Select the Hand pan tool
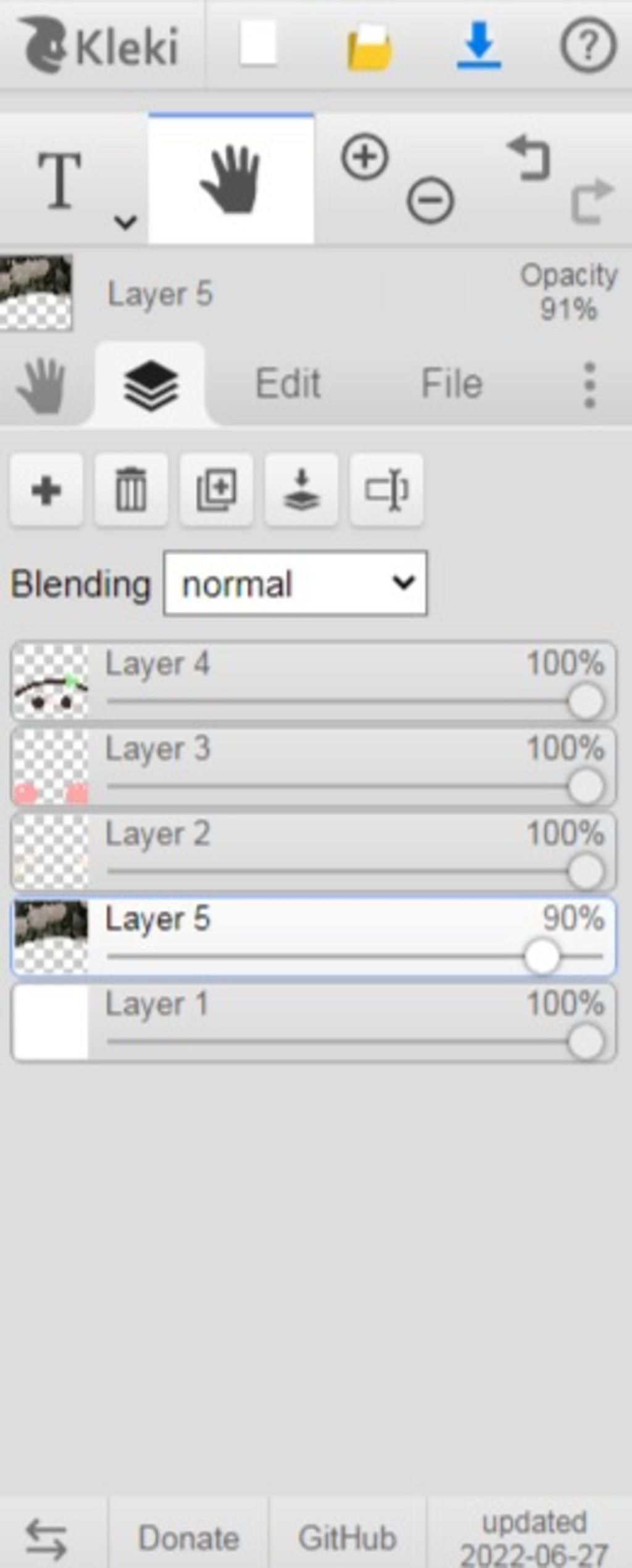 pyautogui.click(x=231, y=179)
